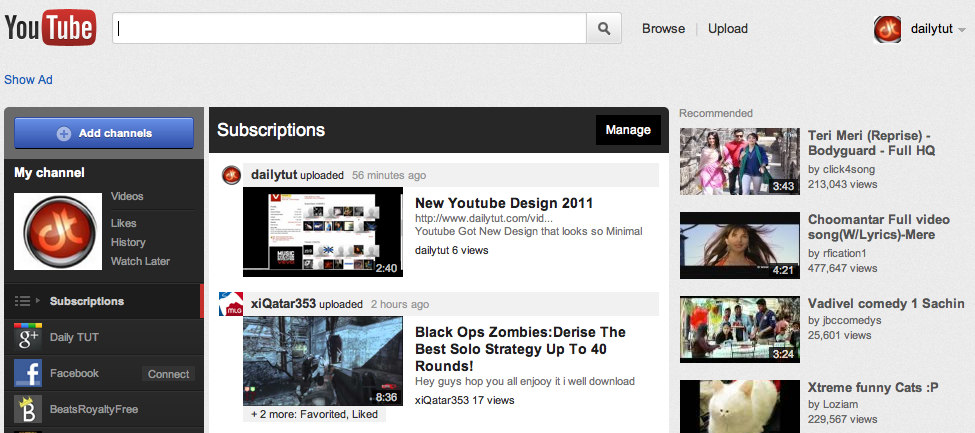Play the Teri Meri (Reprise) thumbnail
This screenshot has height=433, width=975.
coord(740,161)
